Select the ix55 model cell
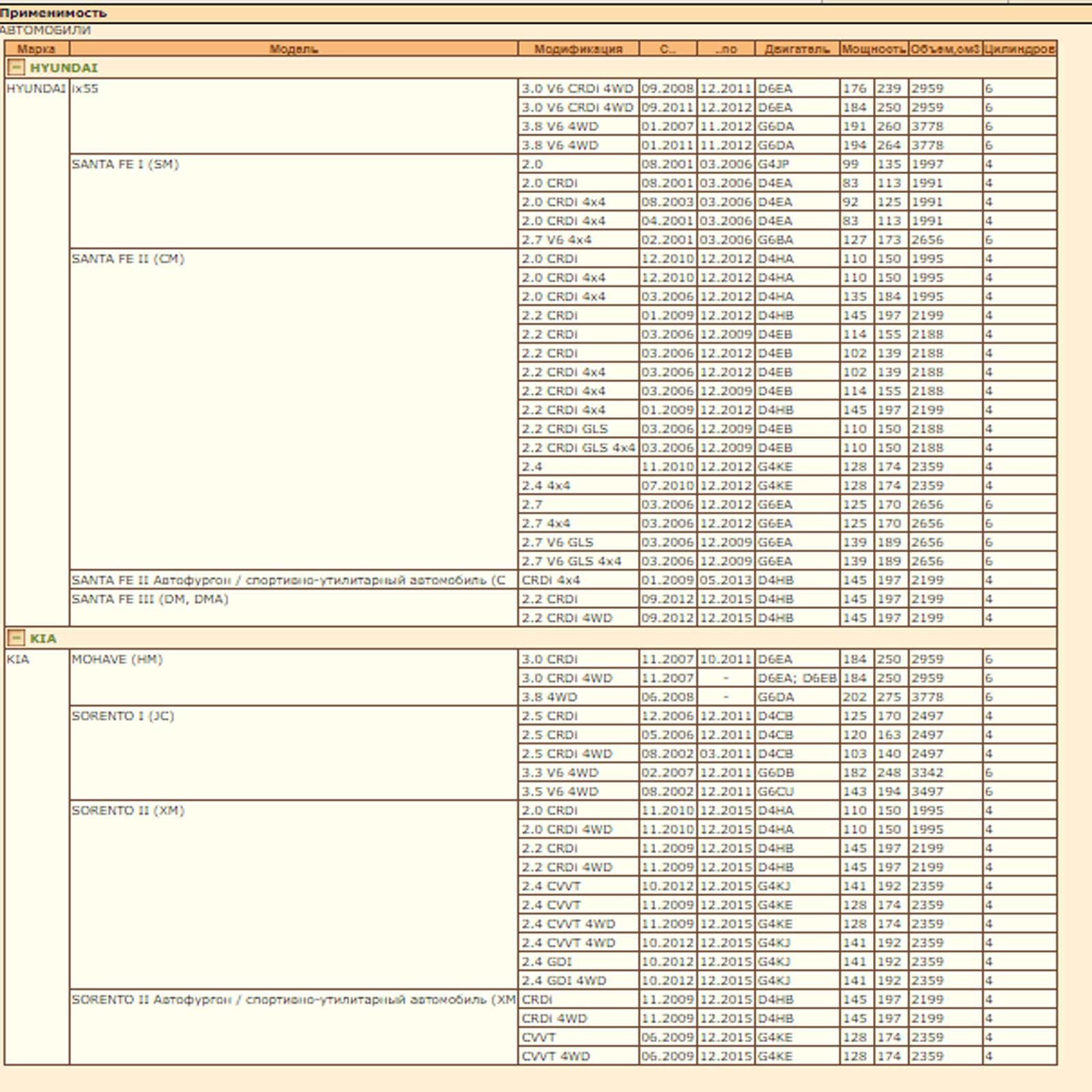Image resolution: width=1092 pixels, height=1092 pixels. (x=85, y=89)
